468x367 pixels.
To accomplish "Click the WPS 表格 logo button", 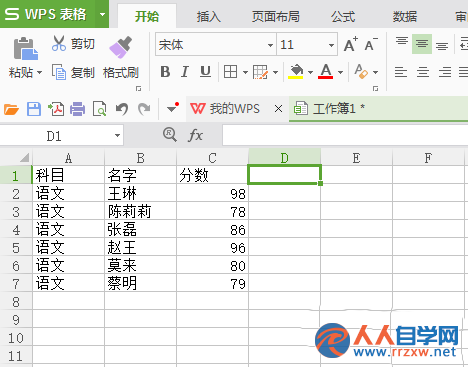I will coord(48,14).
